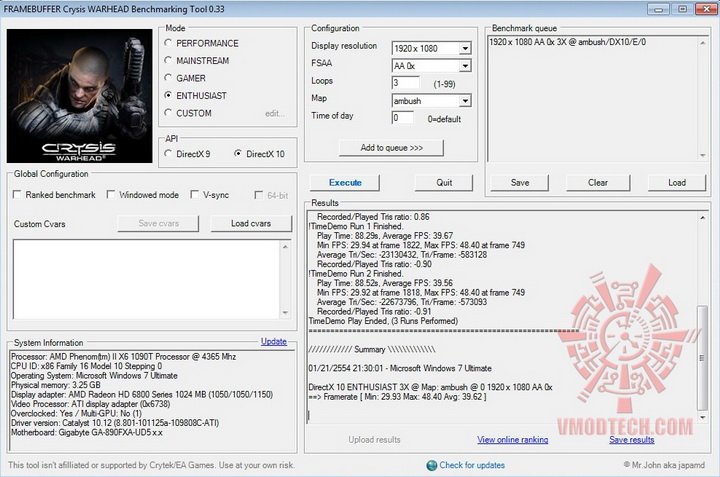Toggle the Windowed mode checkbox

pyautogui.click(x=111, y=195)
